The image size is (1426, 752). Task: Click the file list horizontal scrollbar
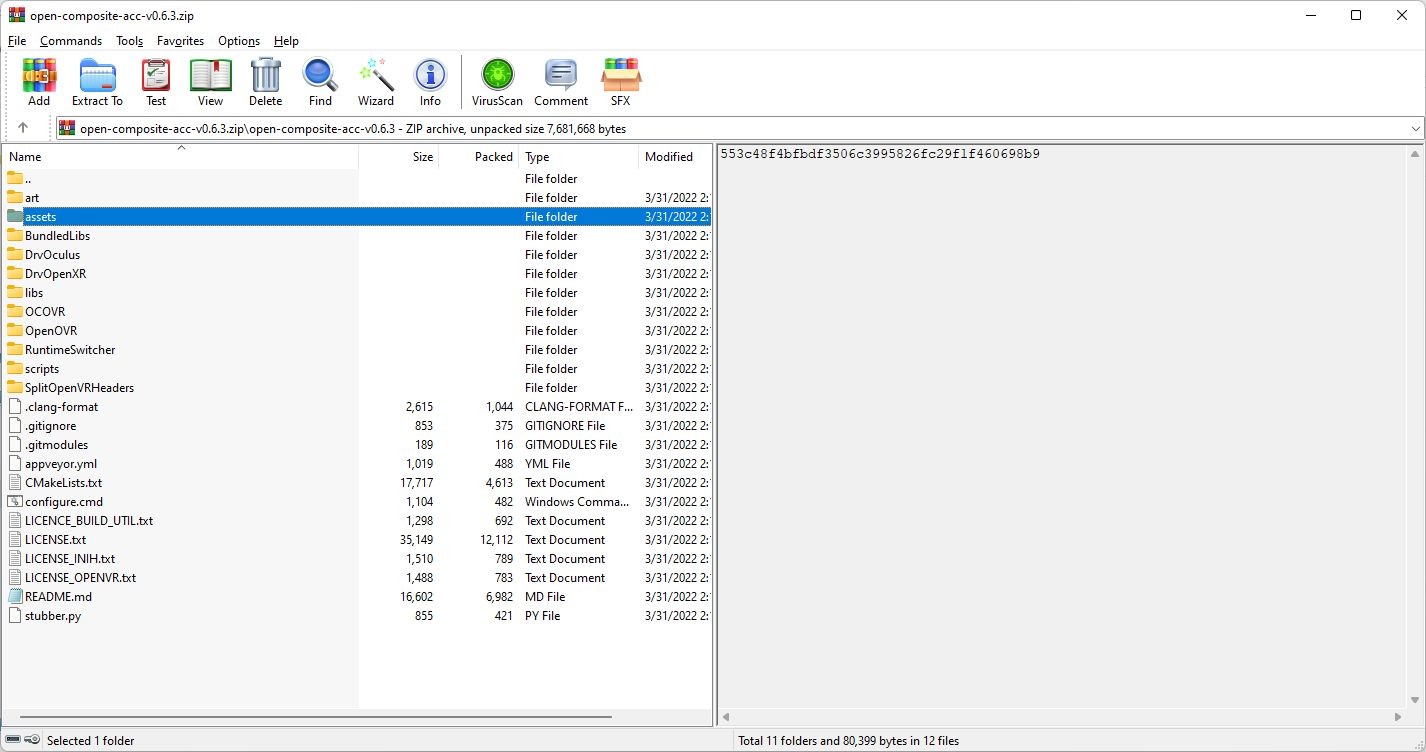(315, 717)
